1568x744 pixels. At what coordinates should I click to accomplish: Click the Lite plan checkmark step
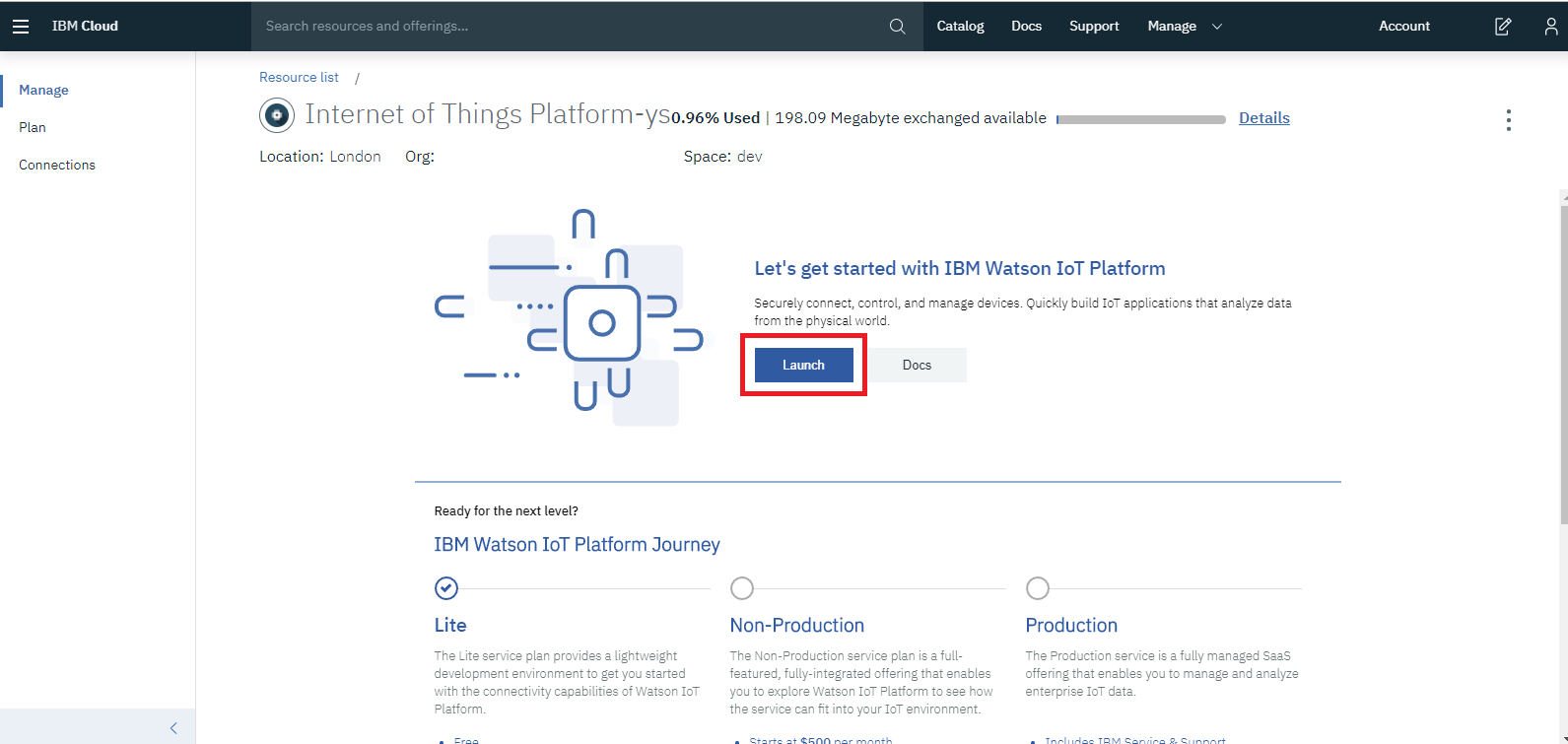coord(446,588)
